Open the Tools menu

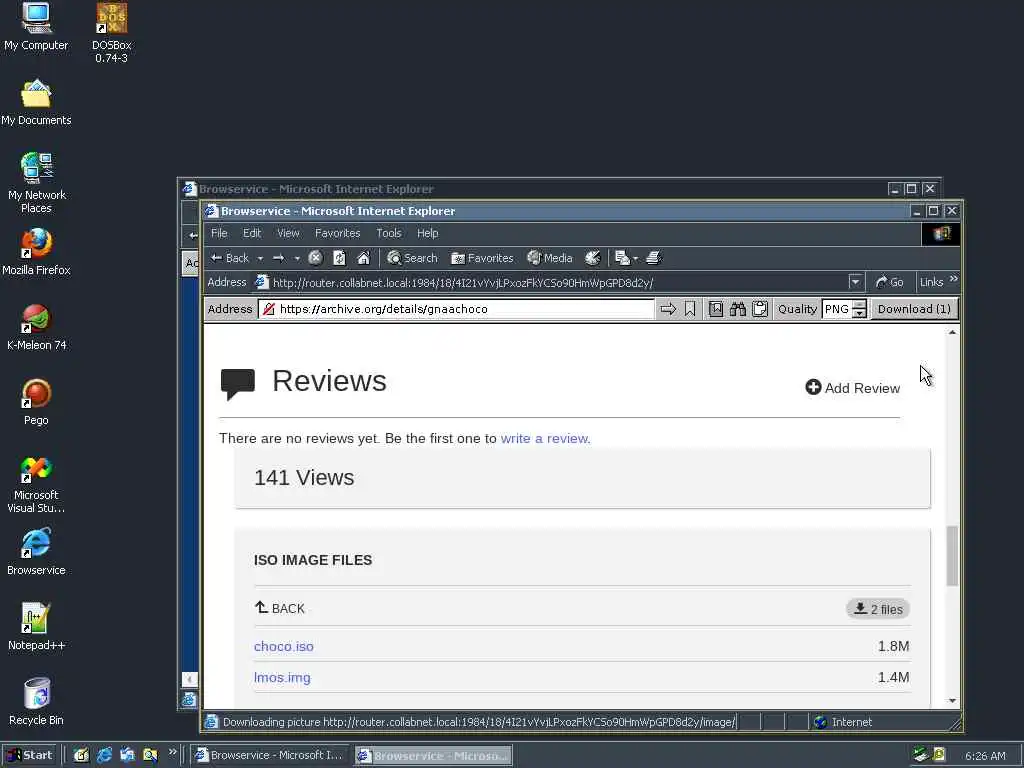point(389,233)
